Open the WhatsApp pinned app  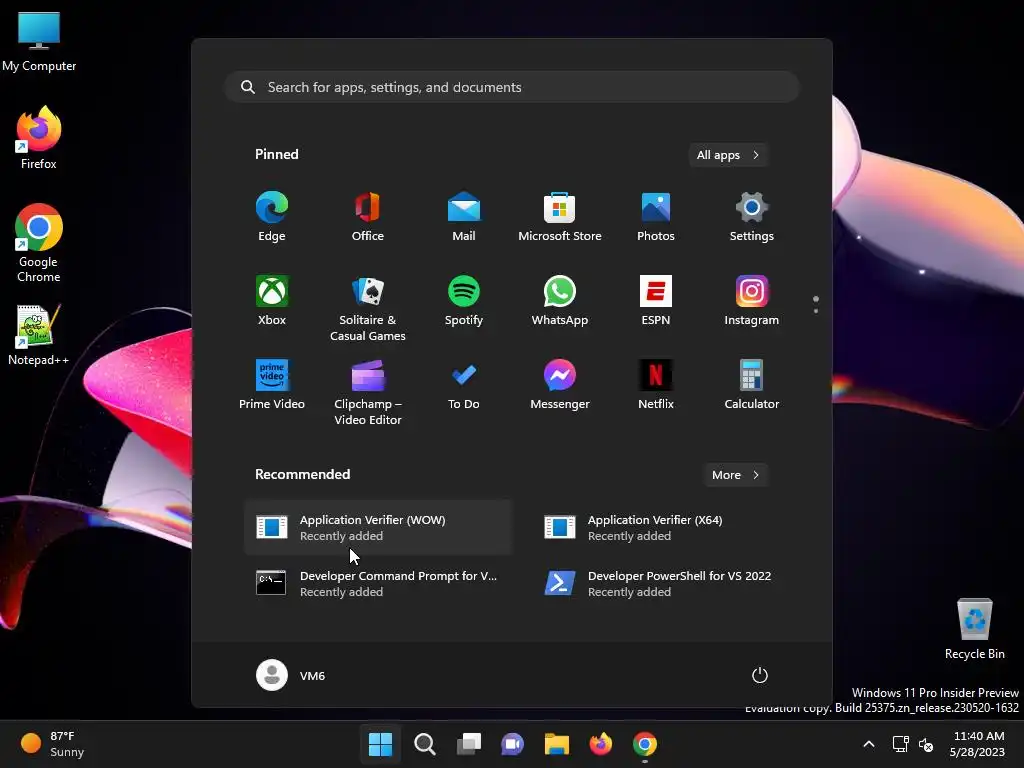[560, 301]
